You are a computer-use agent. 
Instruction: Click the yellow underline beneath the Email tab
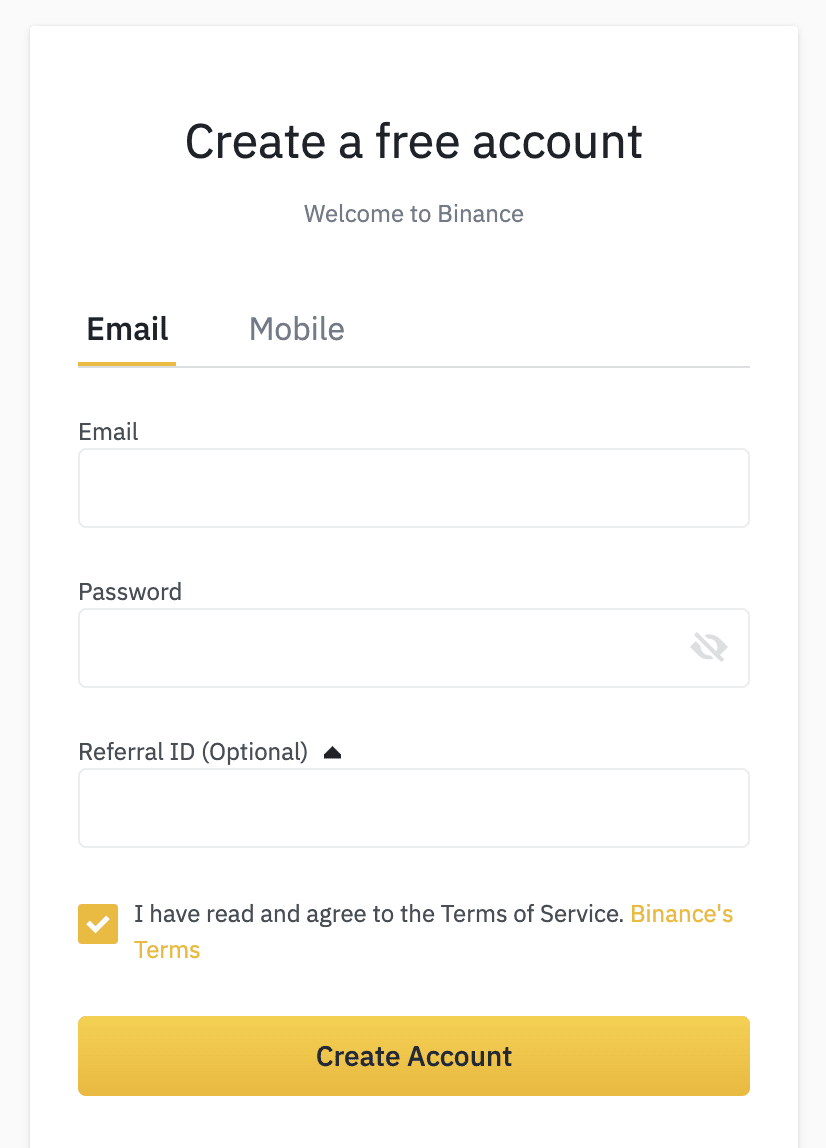click(127, 364)
